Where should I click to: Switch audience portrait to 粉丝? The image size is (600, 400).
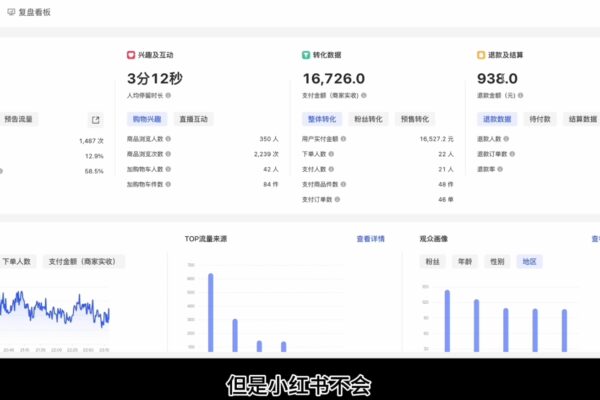click(x=432, y=261)
